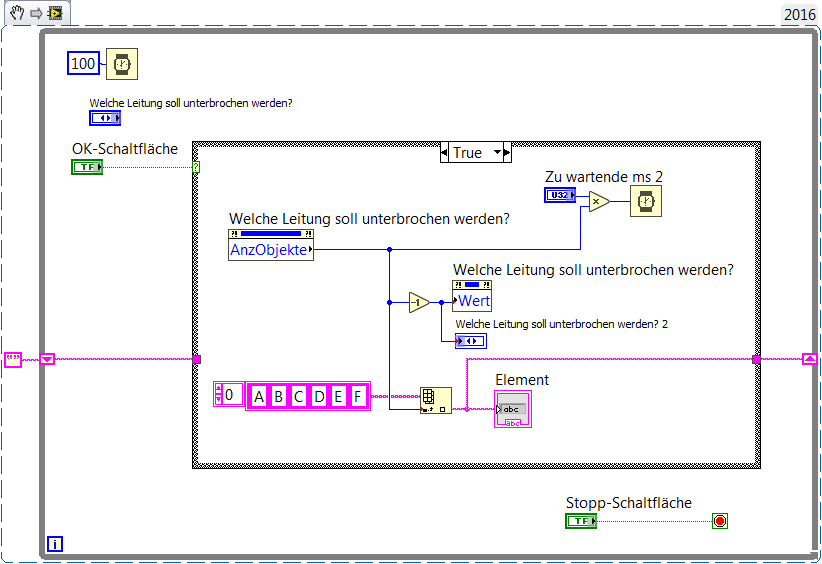Click the pink output tunnel on the case structure's right border
The height and width of the screenshot is (564, 822).
(756, 360)
